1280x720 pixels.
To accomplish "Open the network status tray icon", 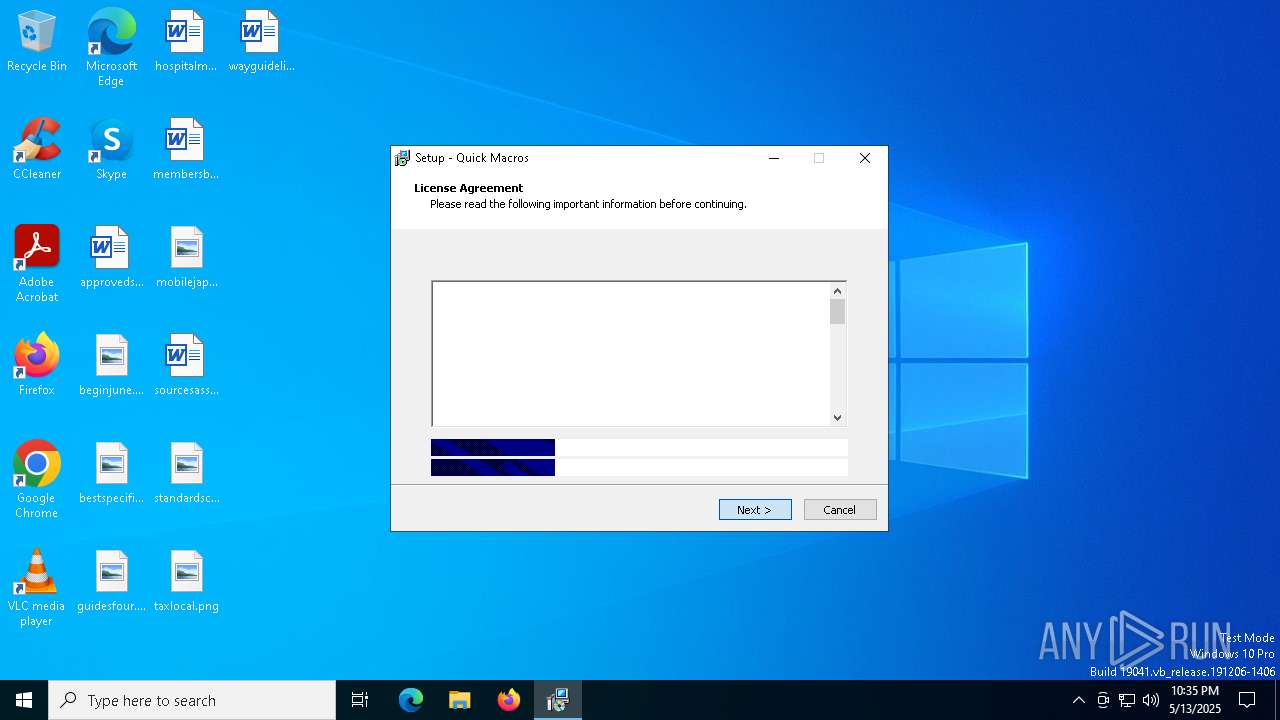I will coord(1127,700).
